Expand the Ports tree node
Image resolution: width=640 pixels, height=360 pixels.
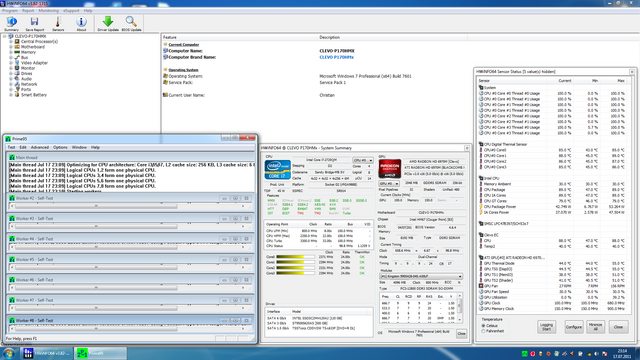click(11, 89)
